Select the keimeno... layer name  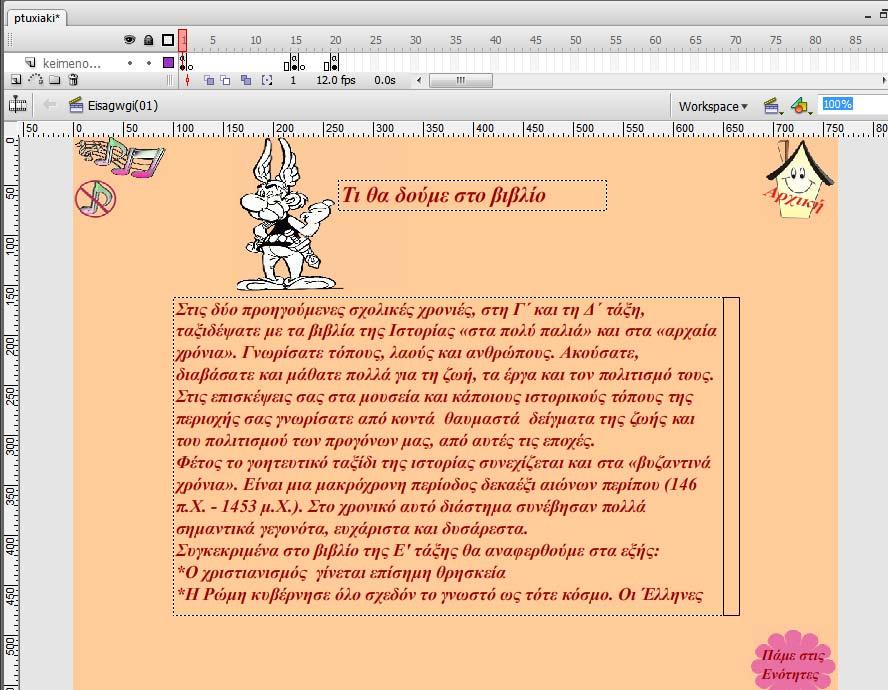tap(72, 63)
